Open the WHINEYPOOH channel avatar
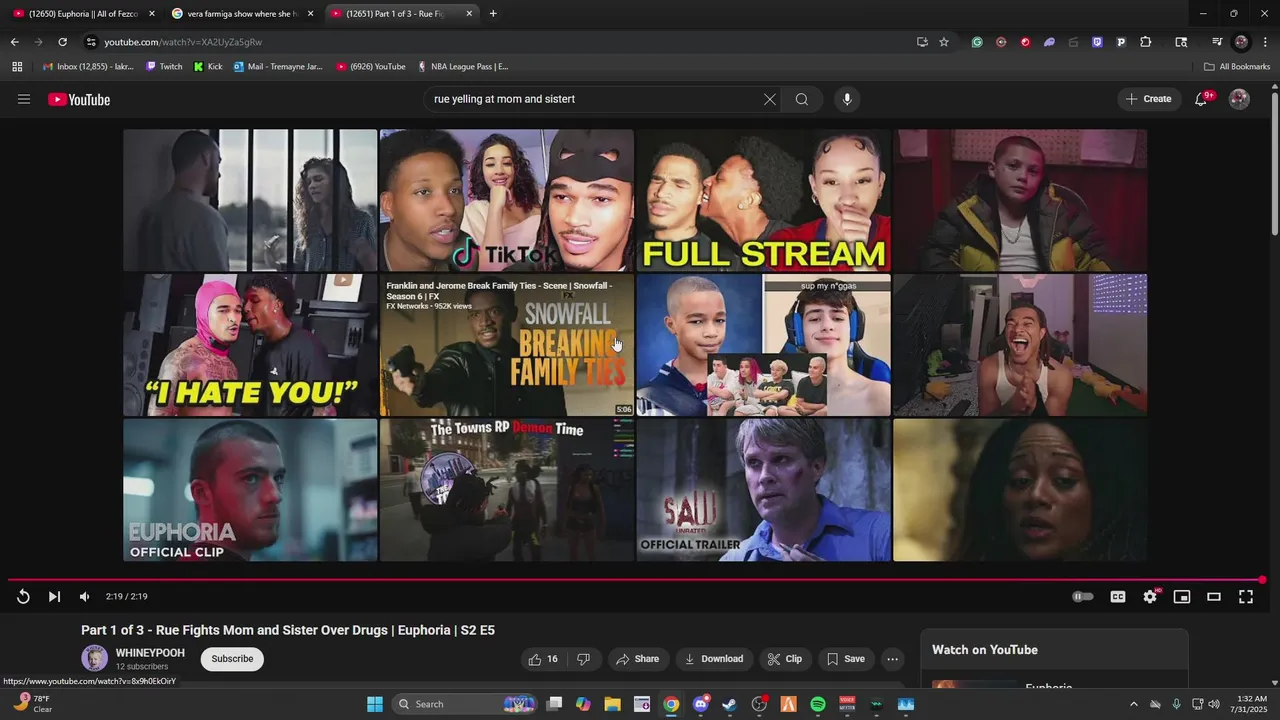The image size is (1280, 720). [95, 658]
